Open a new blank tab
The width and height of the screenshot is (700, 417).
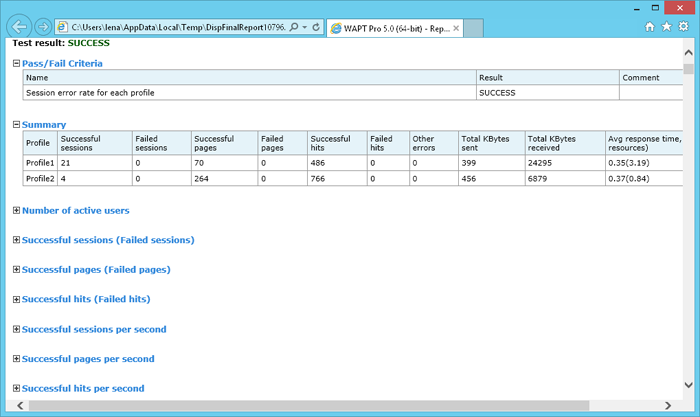473,28
